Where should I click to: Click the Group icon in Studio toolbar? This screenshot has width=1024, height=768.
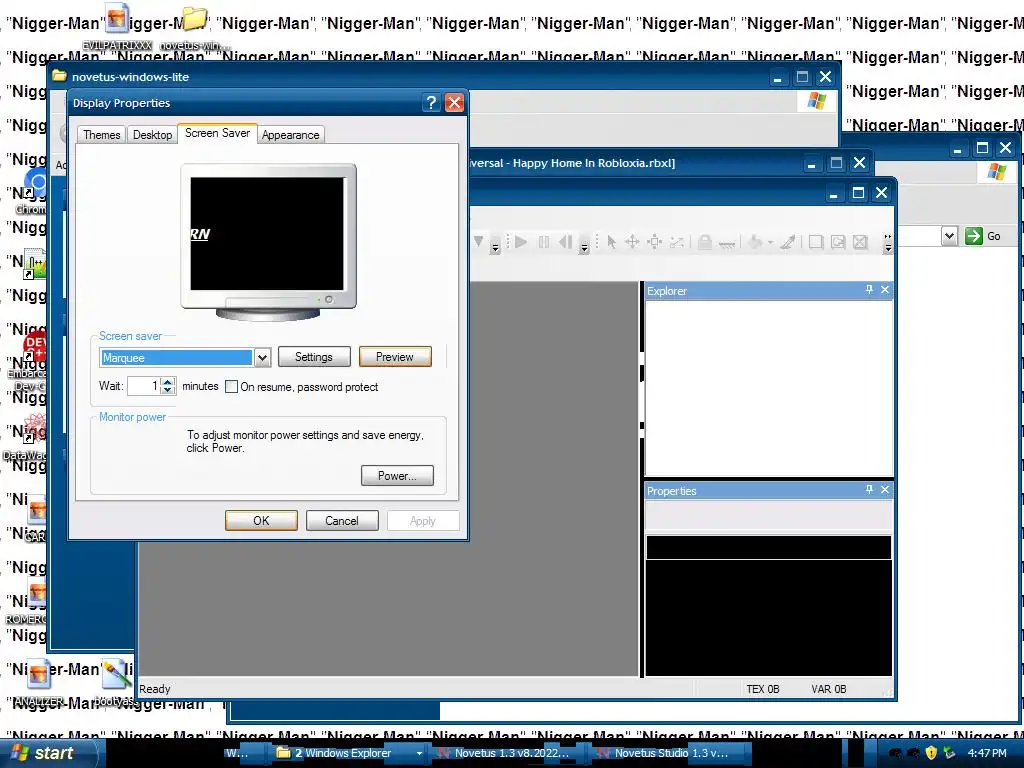[x=816, y=242]
